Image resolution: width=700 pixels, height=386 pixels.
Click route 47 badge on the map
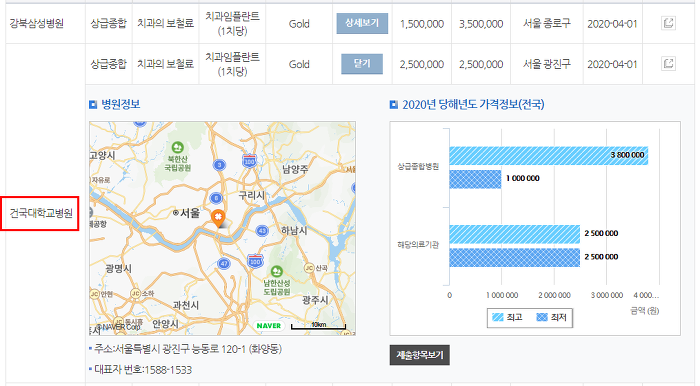(224, 263)
